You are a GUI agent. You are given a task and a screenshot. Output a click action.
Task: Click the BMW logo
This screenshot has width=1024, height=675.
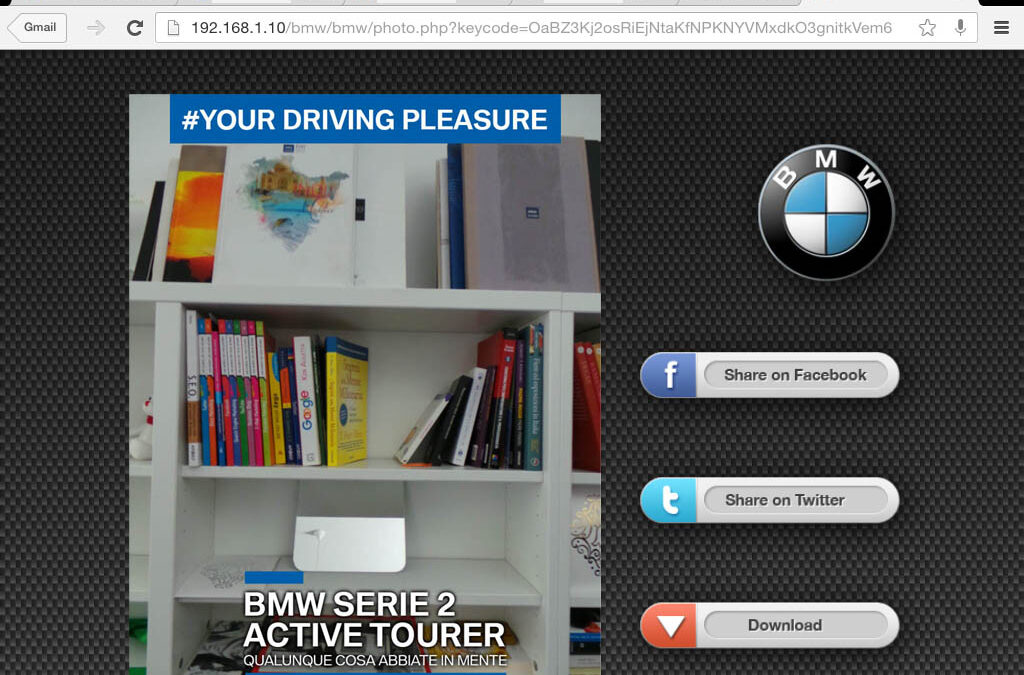tap(826, 212)
